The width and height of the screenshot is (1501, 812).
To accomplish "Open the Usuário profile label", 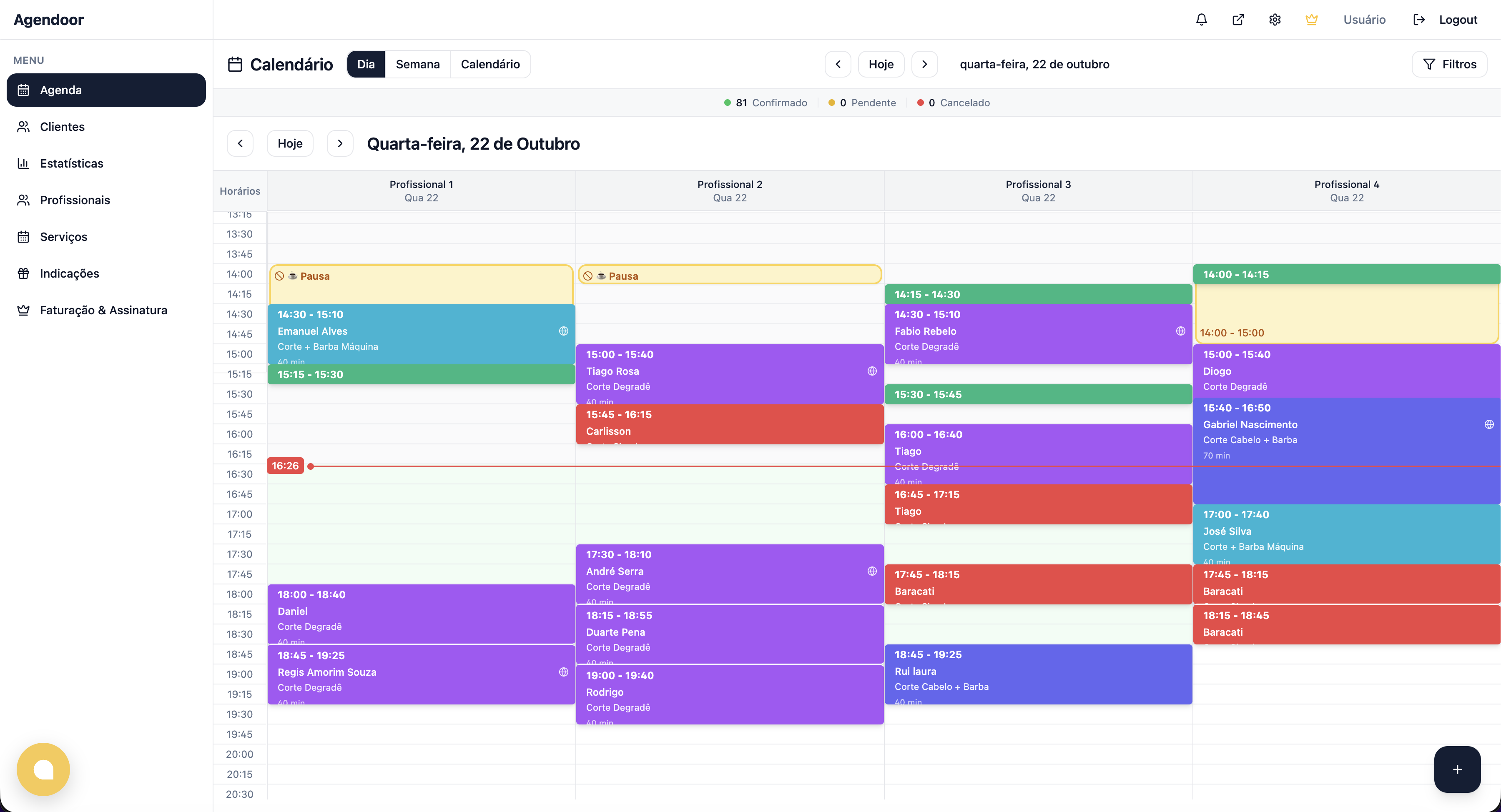I will pos(1364,20).
